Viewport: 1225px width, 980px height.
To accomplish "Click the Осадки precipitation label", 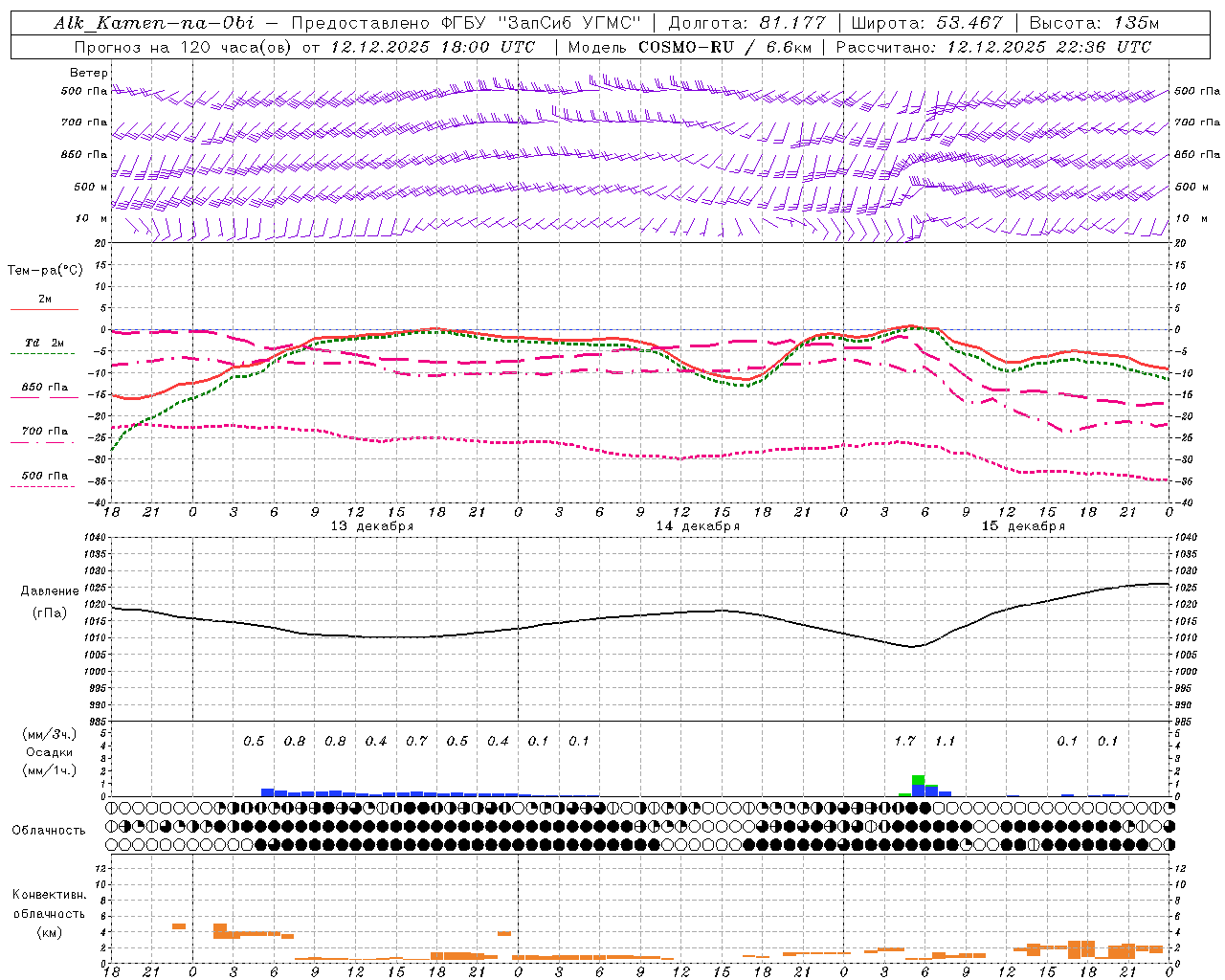I will [x=50, y=752].
